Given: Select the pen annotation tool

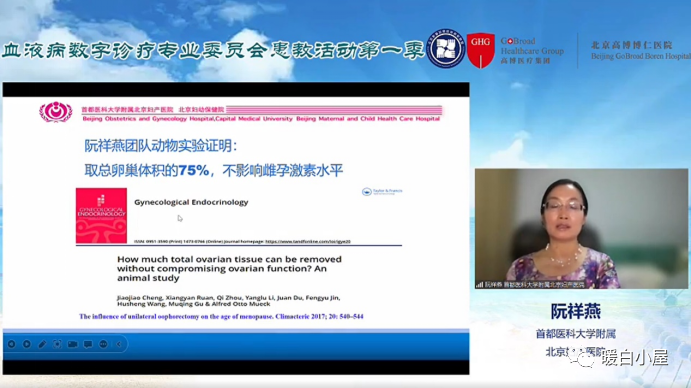Looking at the screenshot, I should tap(42, 344).
